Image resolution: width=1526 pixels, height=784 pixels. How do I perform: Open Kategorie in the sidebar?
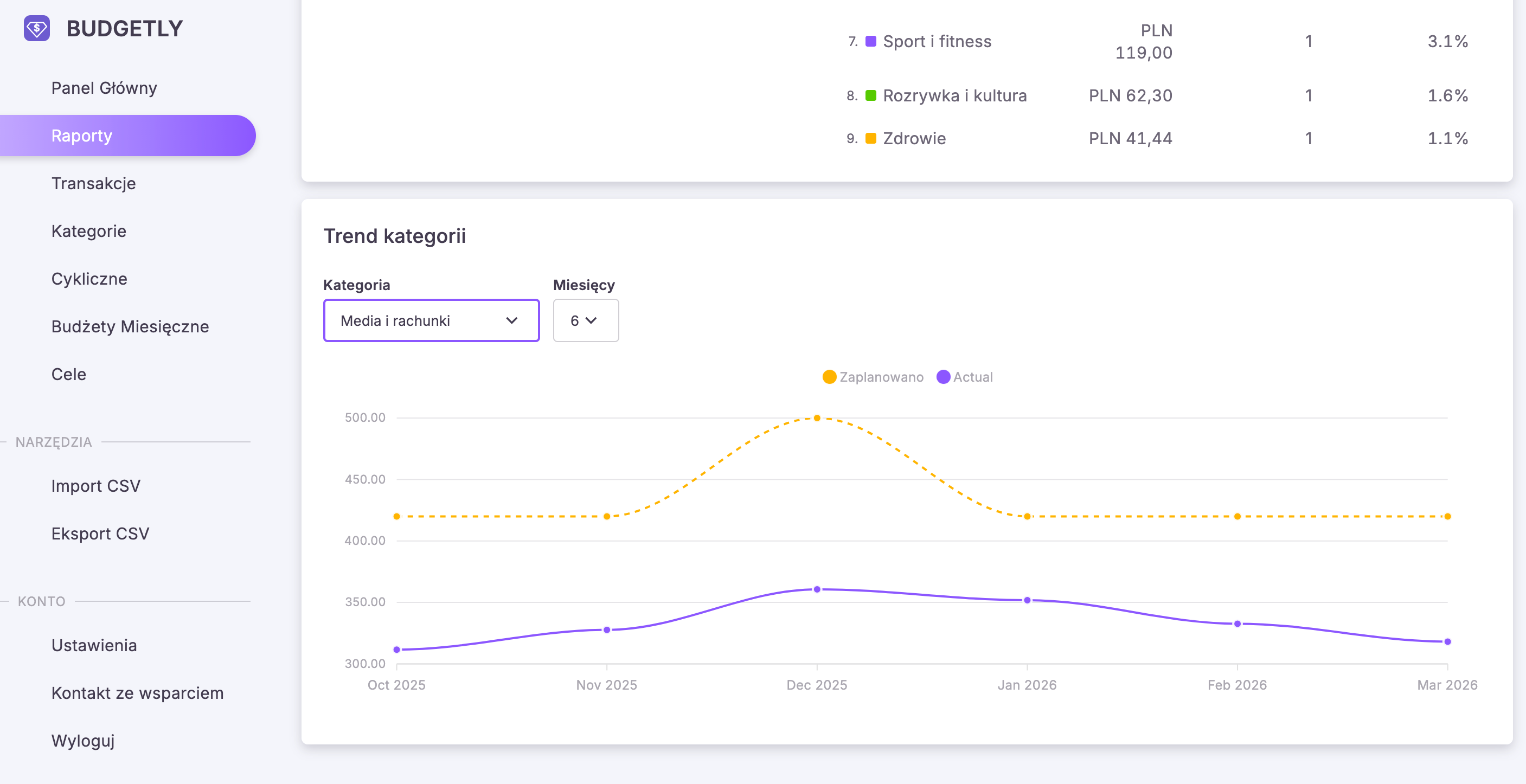(x=89, y=231)
